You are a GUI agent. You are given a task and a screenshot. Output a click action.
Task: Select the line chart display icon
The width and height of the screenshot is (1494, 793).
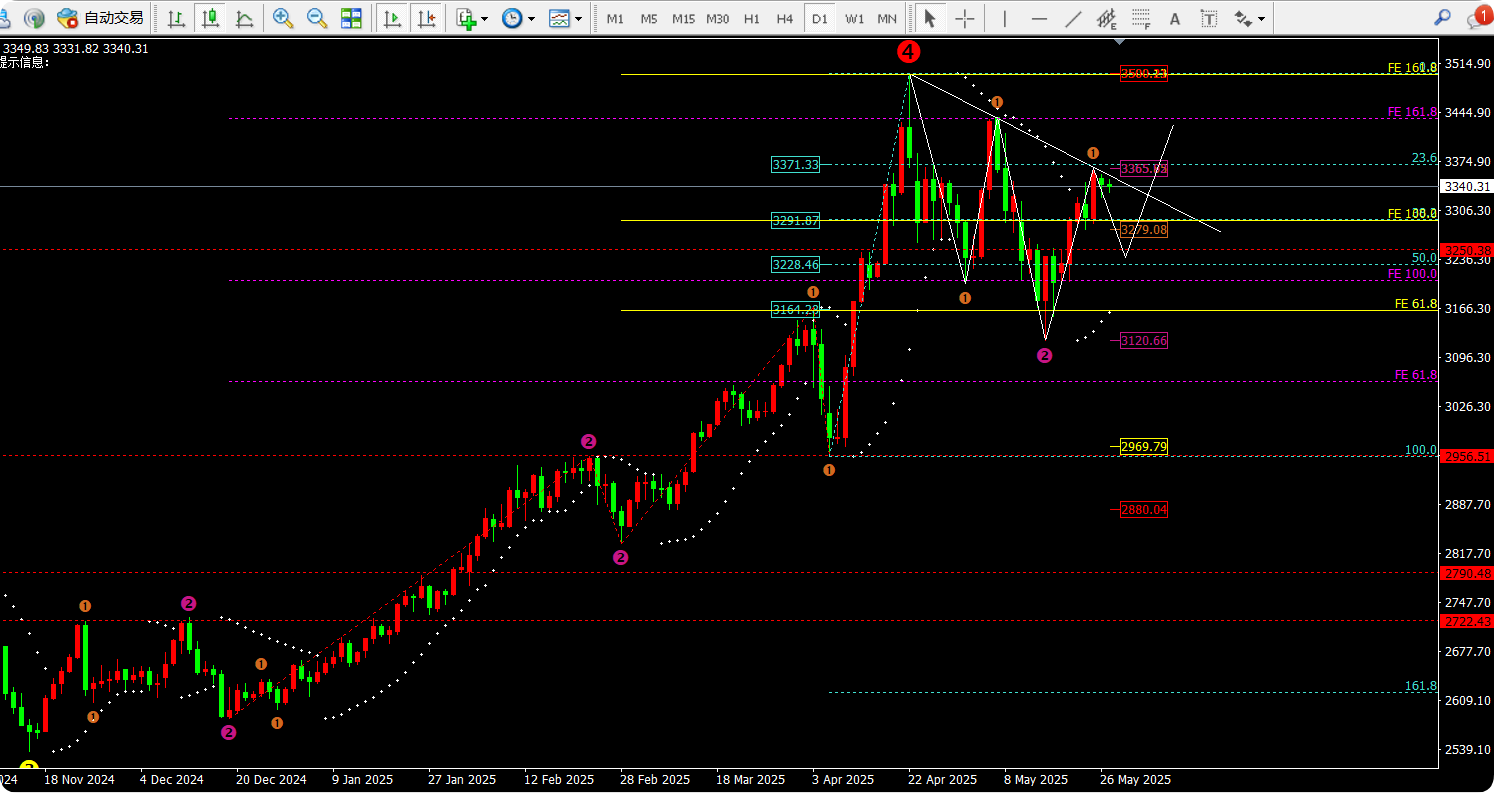[243, 18]
